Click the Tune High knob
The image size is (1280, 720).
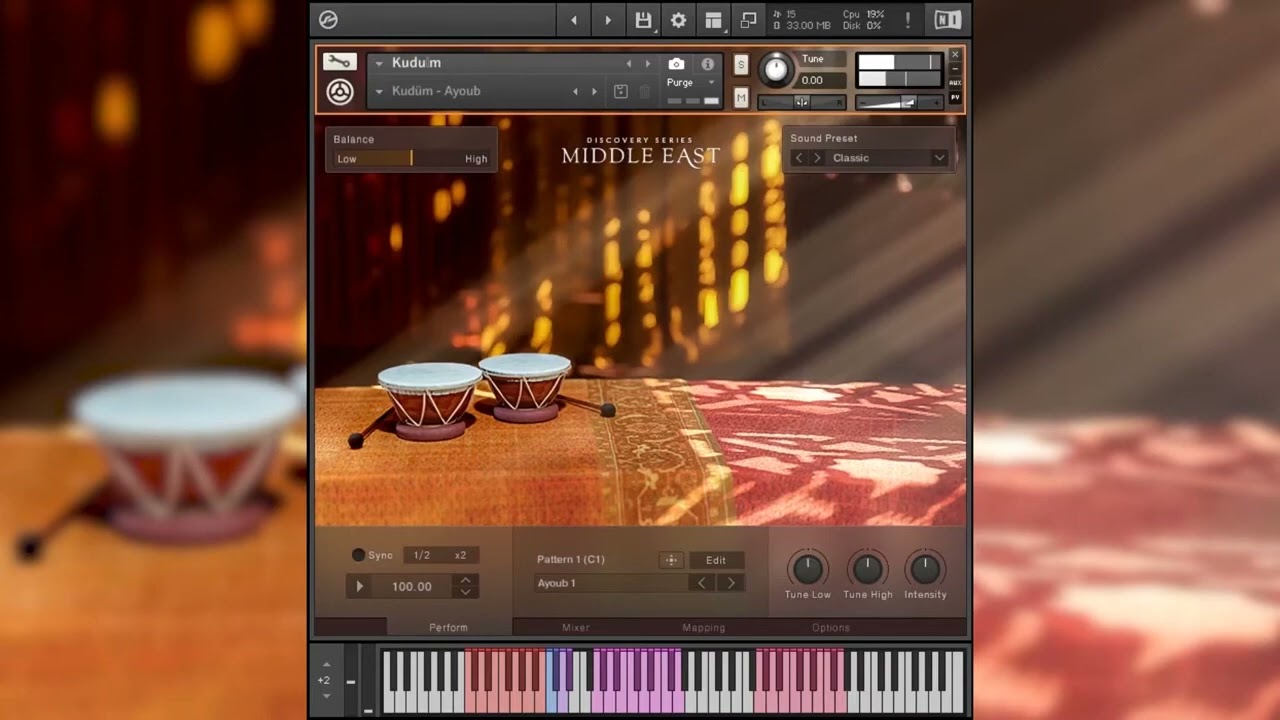[867, 569]
